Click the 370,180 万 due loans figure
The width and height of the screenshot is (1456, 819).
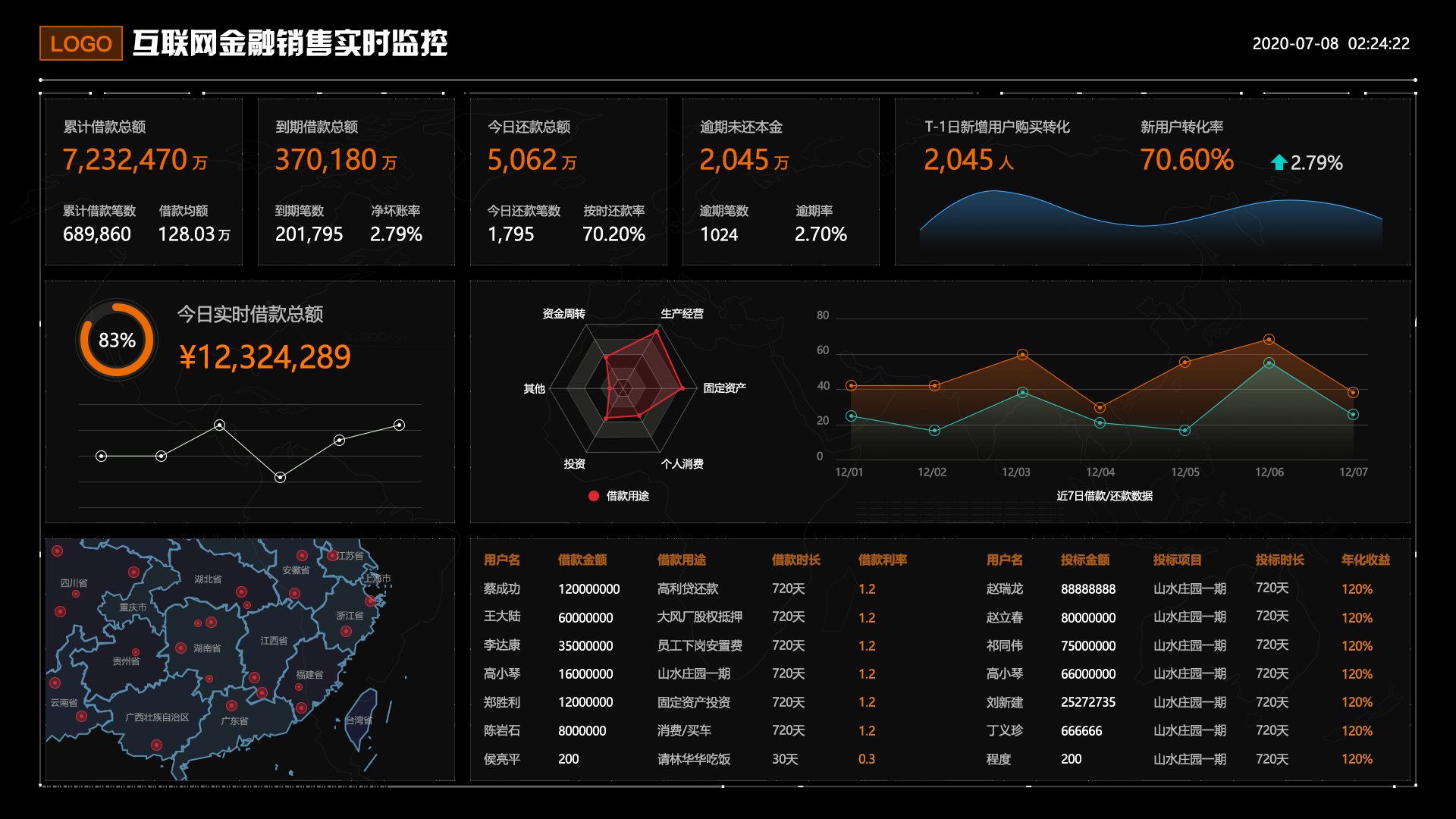[x=336, y=160]
